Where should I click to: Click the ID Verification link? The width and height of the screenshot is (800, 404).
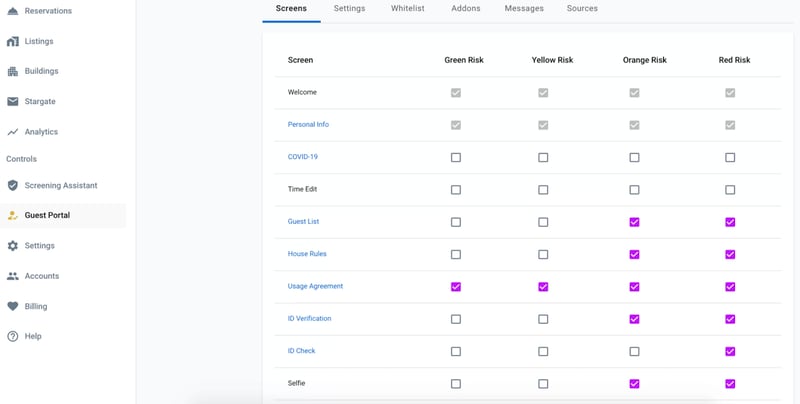pyautogui.click(x=309, y=318)
